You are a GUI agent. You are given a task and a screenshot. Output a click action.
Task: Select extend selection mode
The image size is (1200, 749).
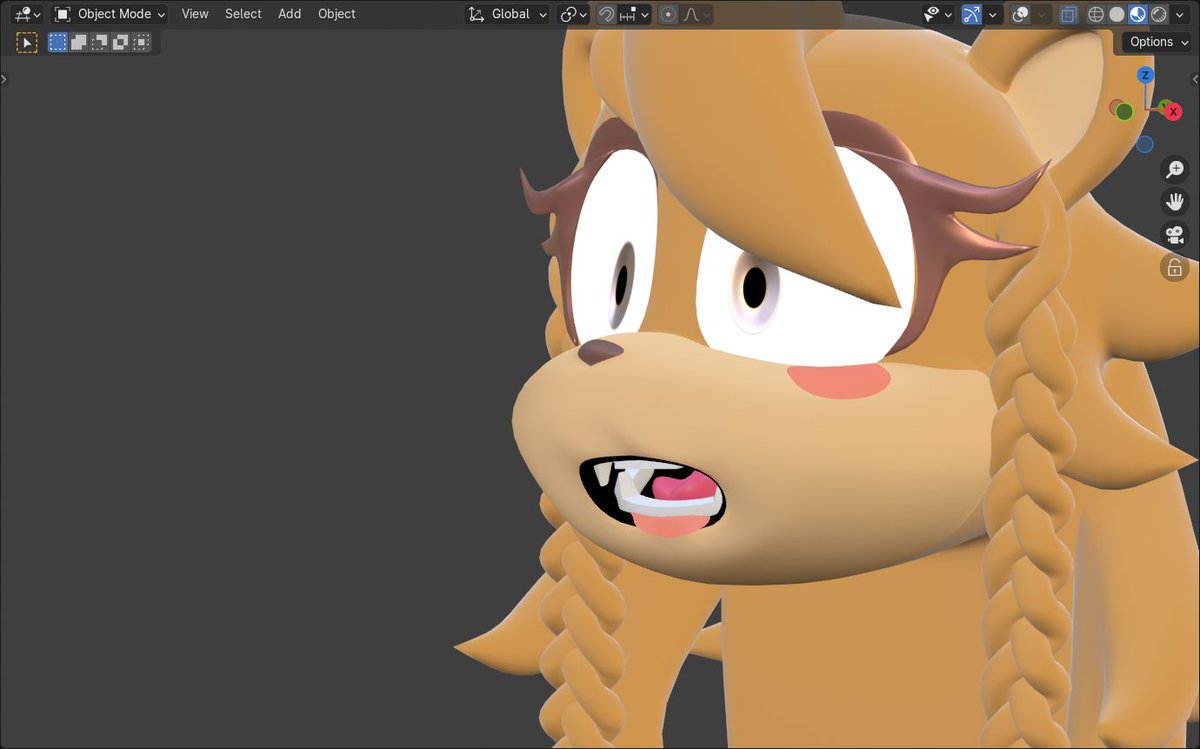(x=79, y=42)
